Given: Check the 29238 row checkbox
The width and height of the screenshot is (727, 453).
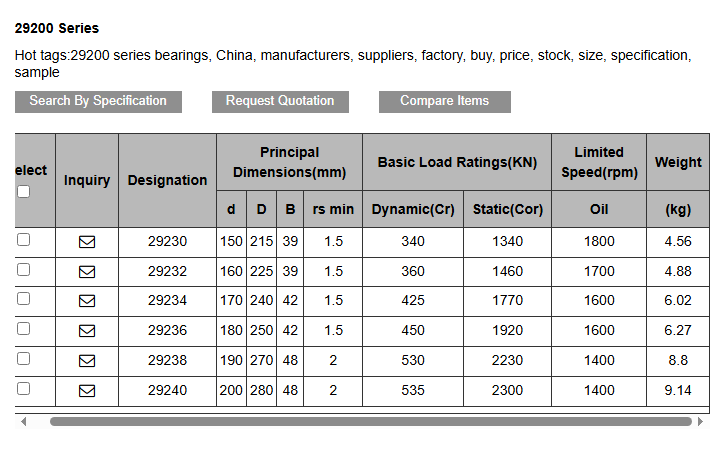Looking at the screenshot, I should pos(24,358).
